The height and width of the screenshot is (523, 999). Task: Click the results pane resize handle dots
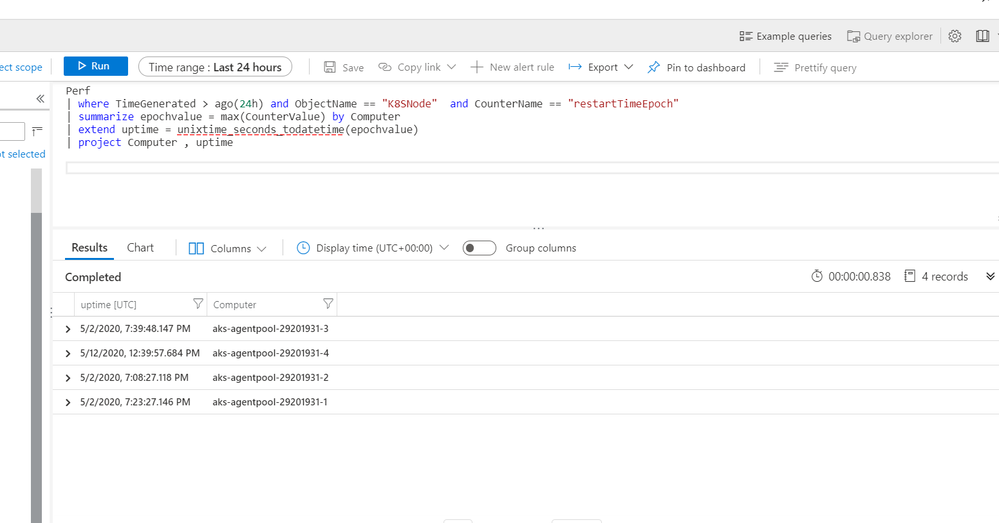tap(538, 227)
